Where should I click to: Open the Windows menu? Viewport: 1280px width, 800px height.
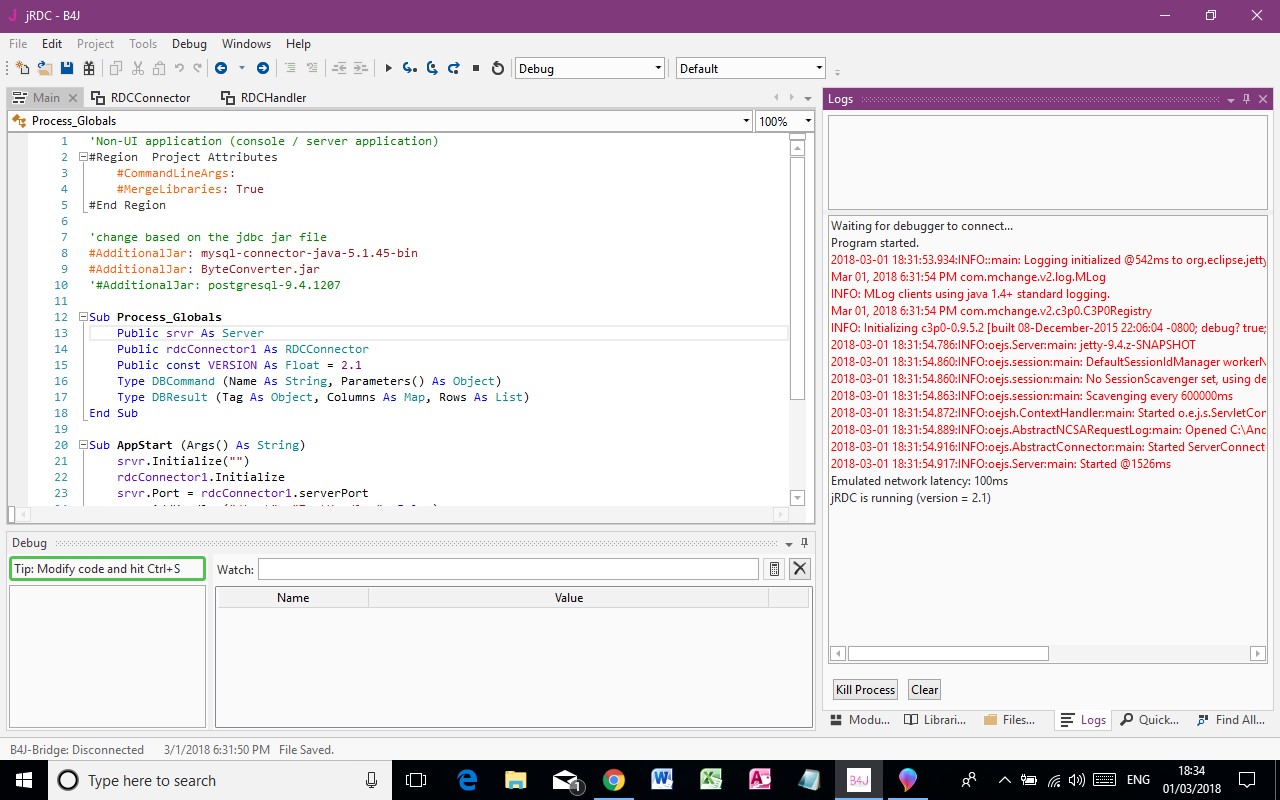(x=246, y=44)
